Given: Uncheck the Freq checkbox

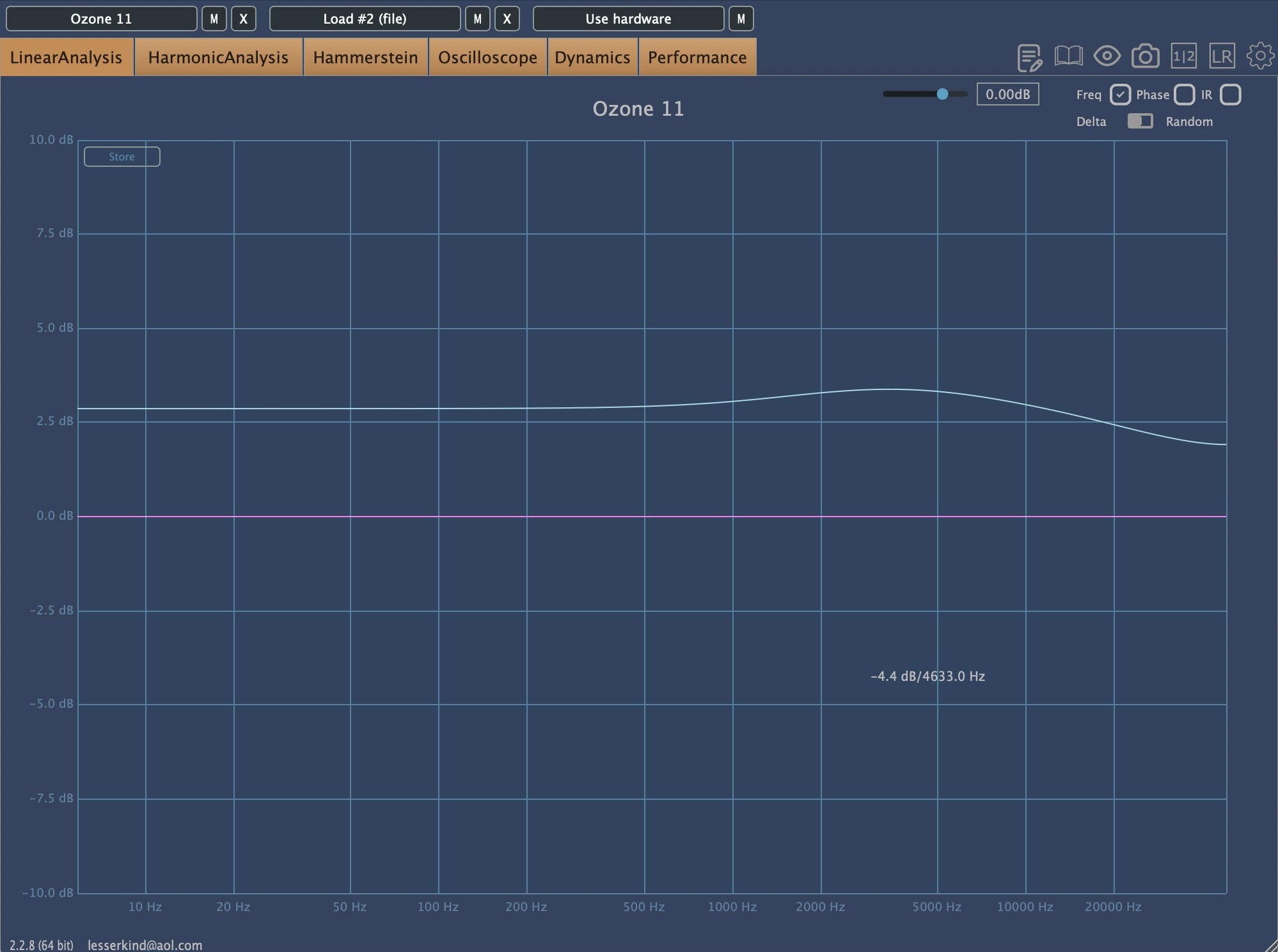Looking at the screenshot, I should click(1120, 95).
